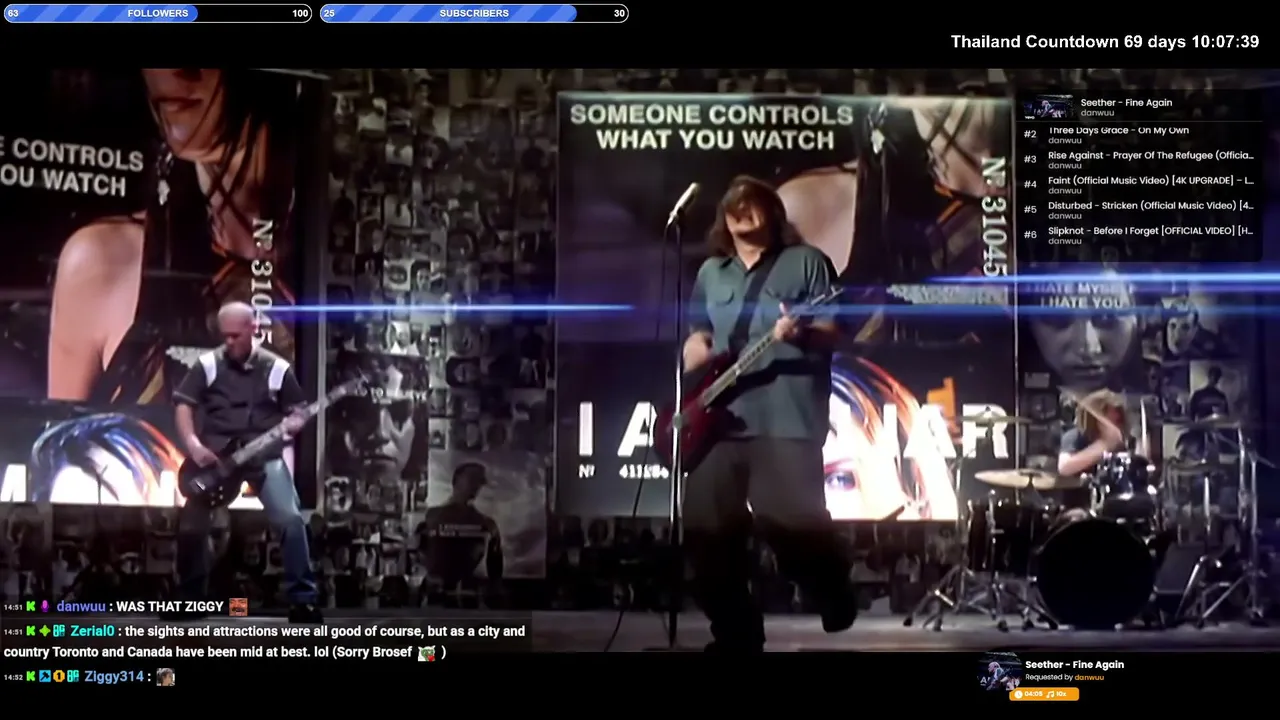This screenshot has height=720, width=1280.
Task: Click the Subscribers goal progress bar
Action: pos(474,13)
